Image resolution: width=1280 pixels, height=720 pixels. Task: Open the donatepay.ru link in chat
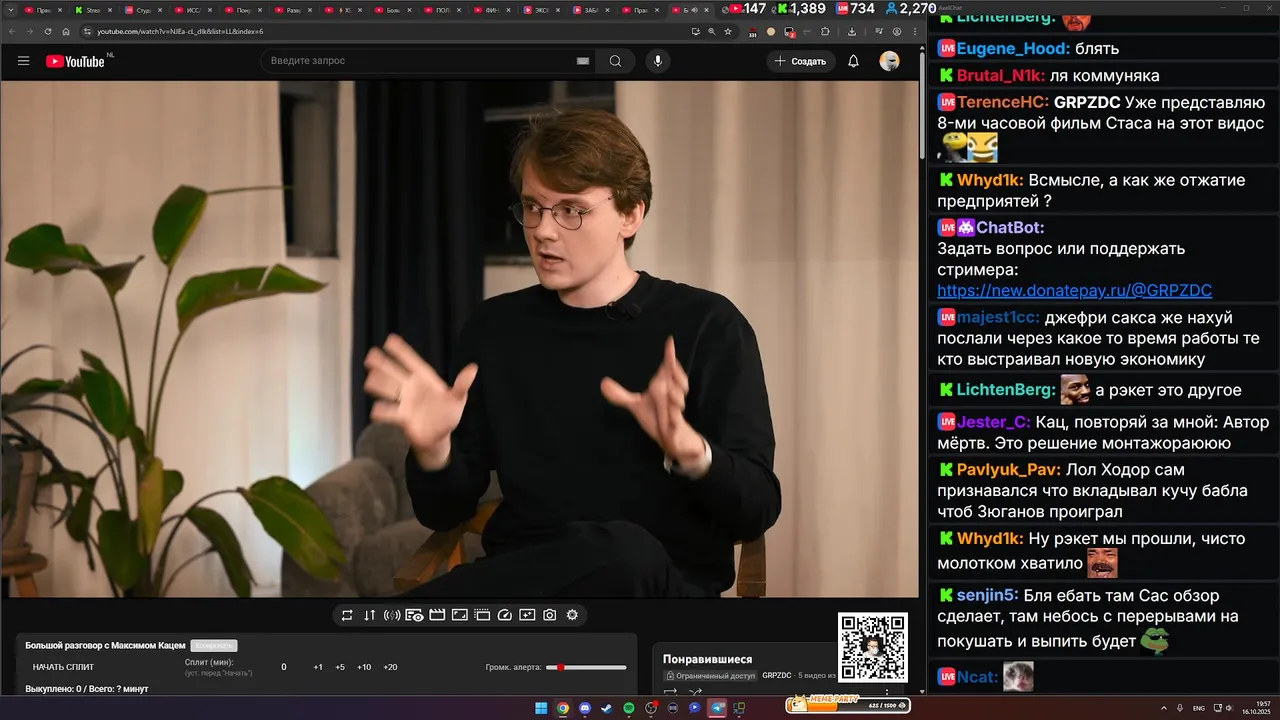[x=1074, y=291]
